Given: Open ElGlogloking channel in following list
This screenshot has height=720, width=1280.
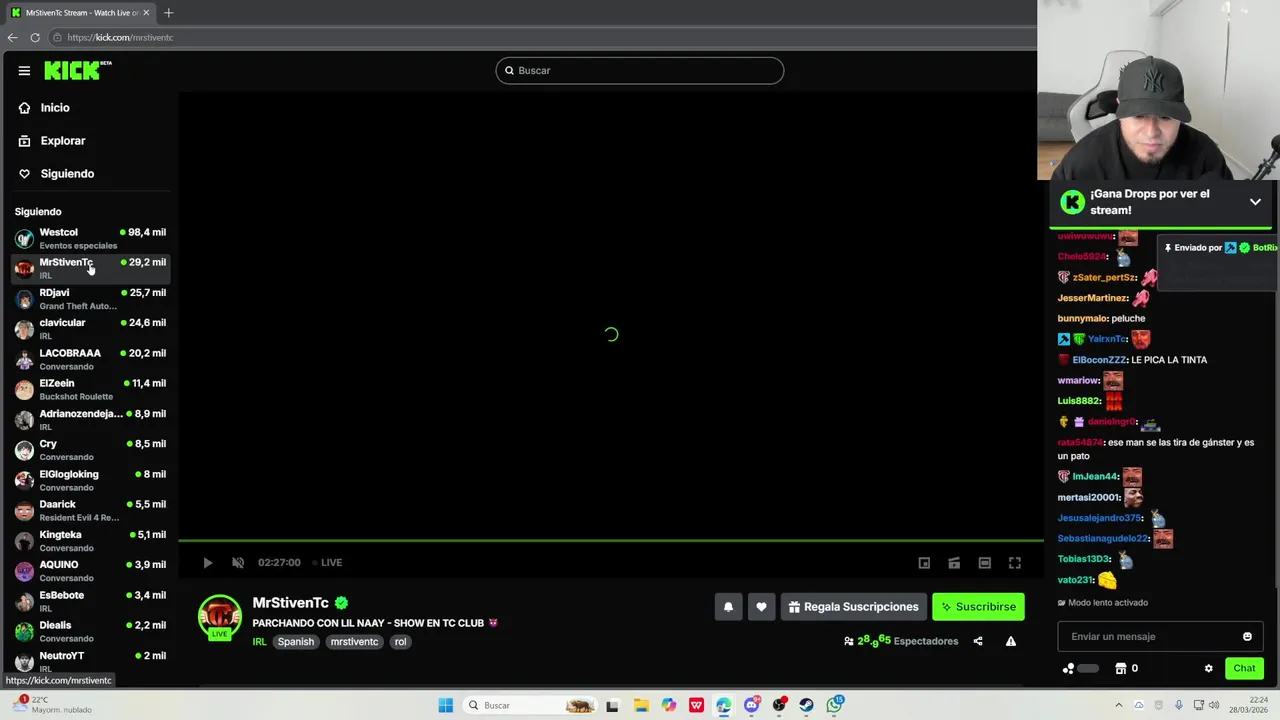Looking at the screenshot, I should [x=90, y=480].
